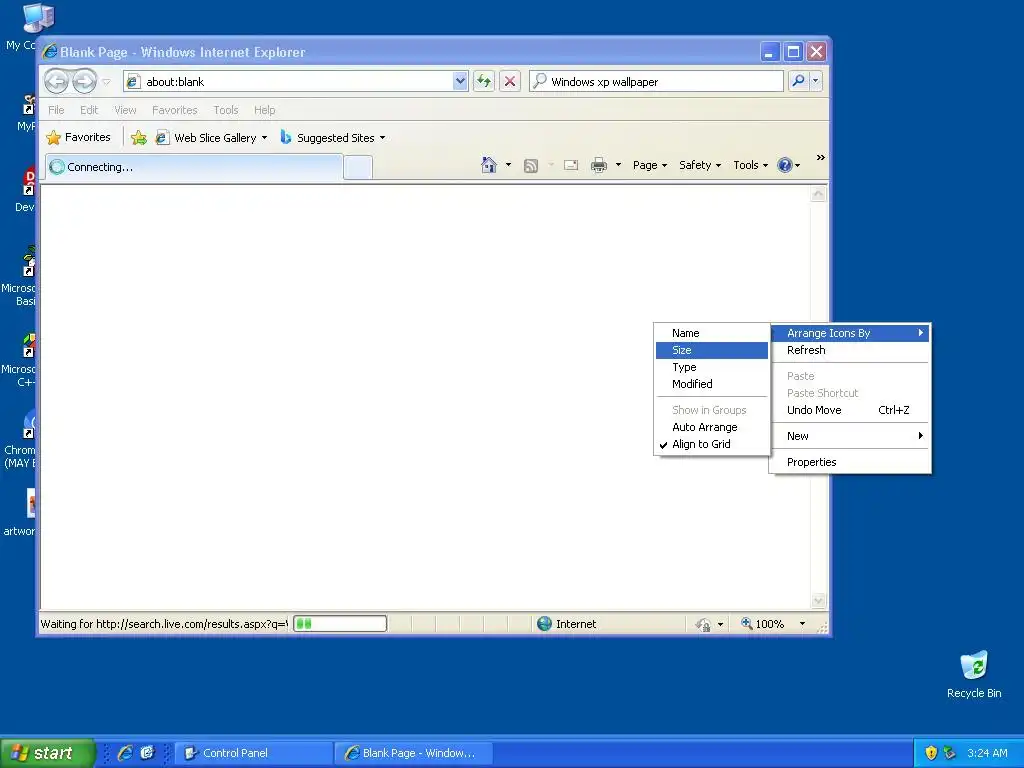This screenshot has width=1024, height=768.
Task: Switch to Control Panel taskbar button
Action: (x=253, y=753)
